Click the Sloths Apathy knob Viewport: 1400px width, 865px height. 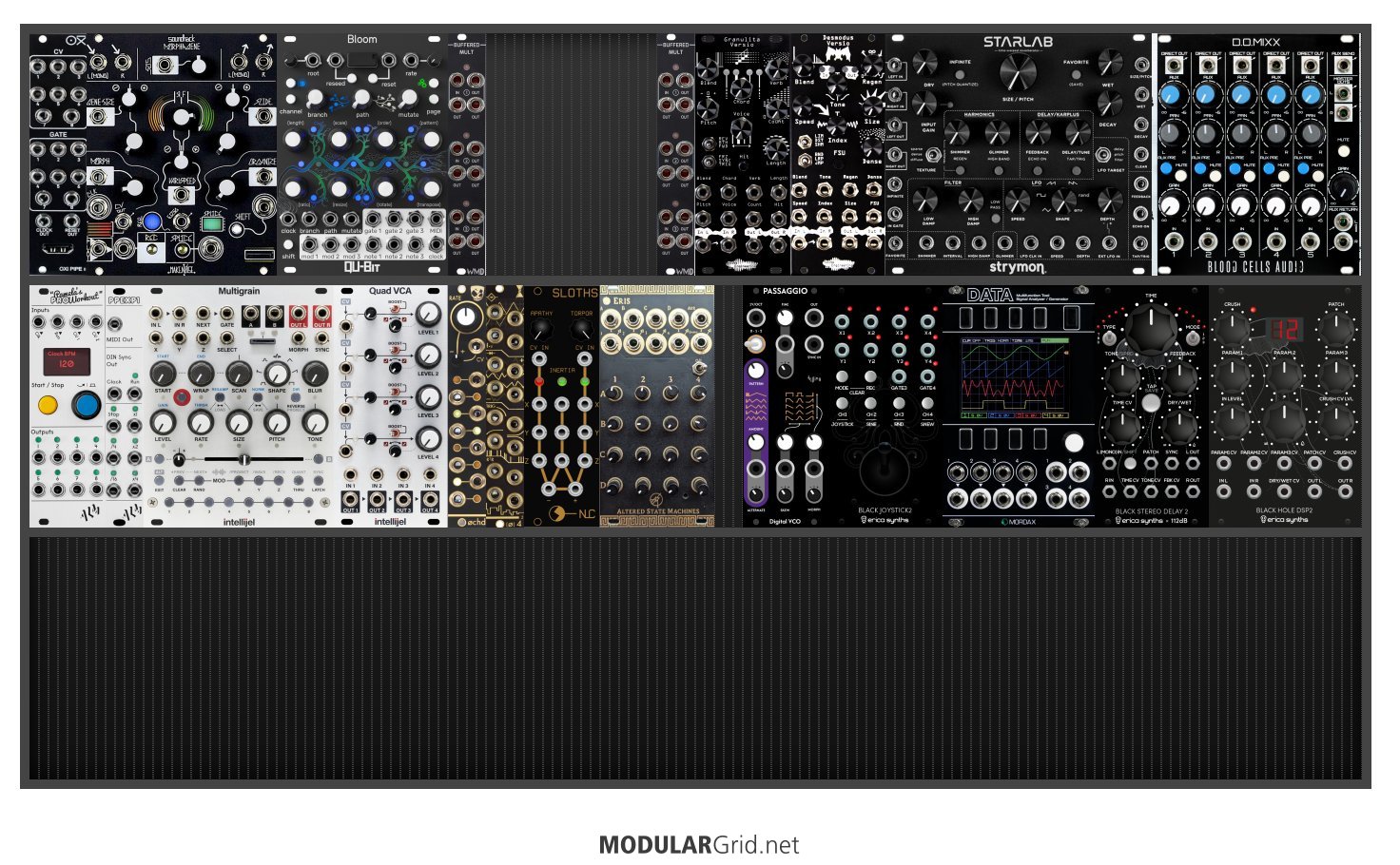(542, 330)
